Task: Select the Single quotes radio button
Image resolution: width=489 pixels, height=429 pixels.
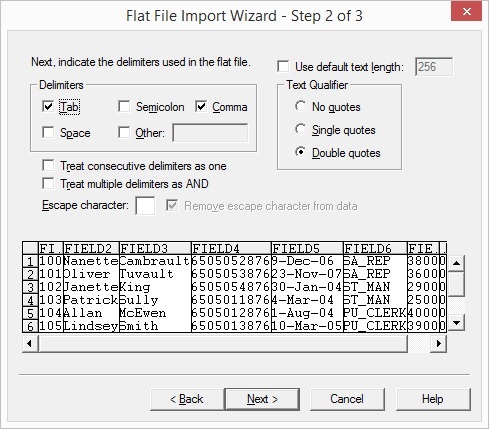Action: [300, 129]
